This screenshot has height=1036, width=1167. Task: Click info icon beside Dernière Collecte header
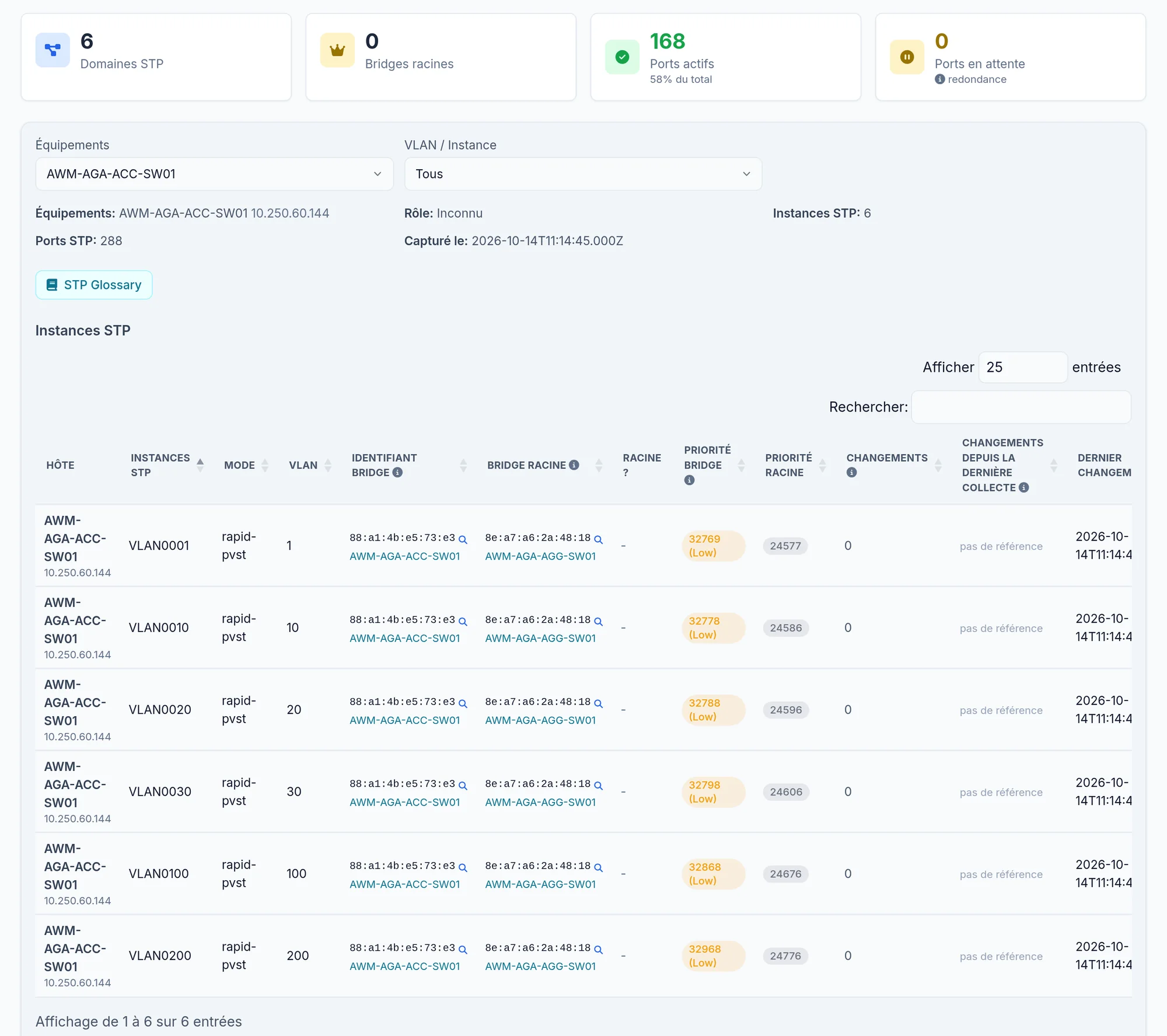(1023, 487)
